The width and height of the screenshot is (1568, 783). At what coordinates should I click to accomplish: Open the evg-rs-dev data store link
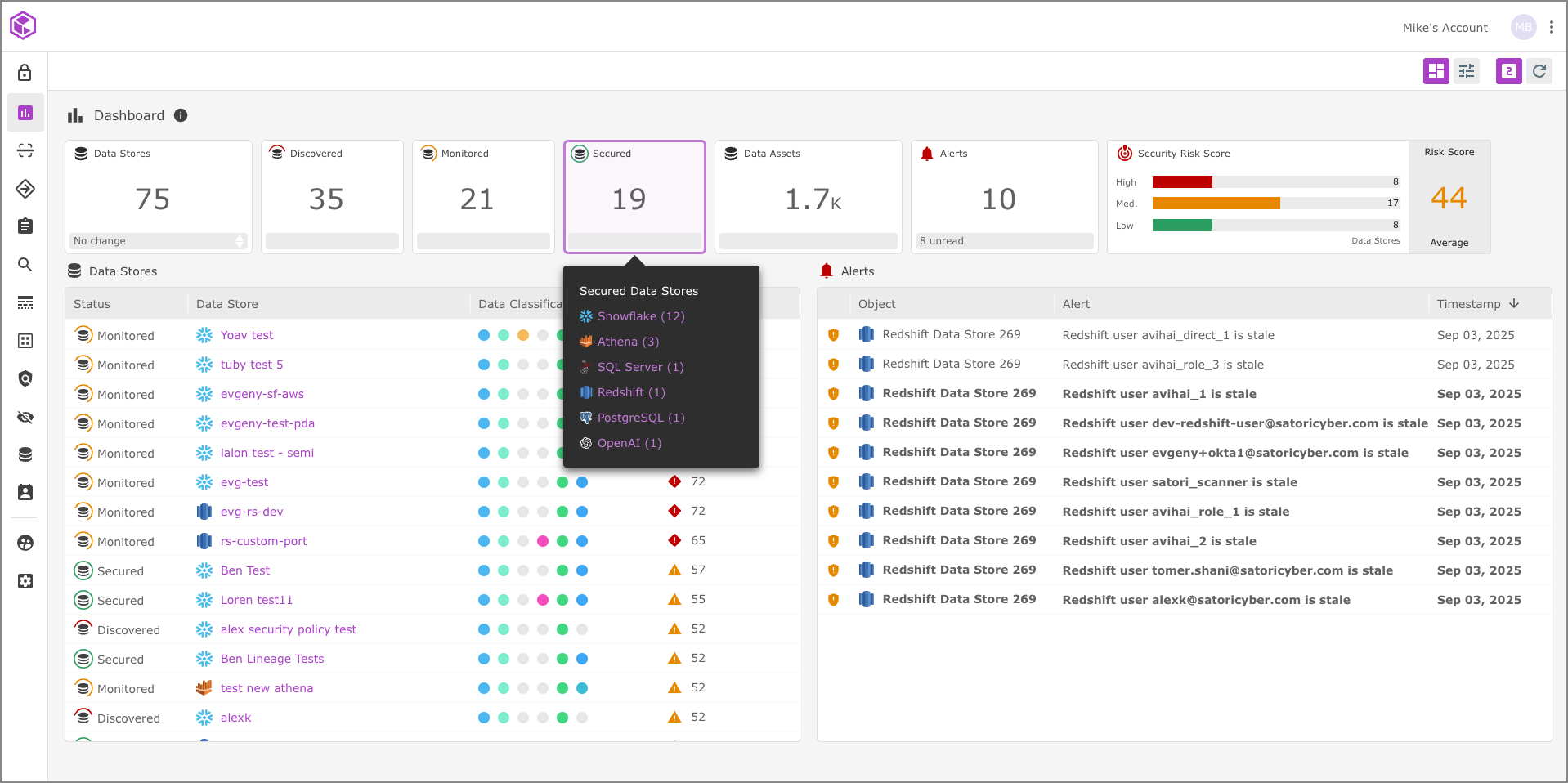[x=252, y=512]
